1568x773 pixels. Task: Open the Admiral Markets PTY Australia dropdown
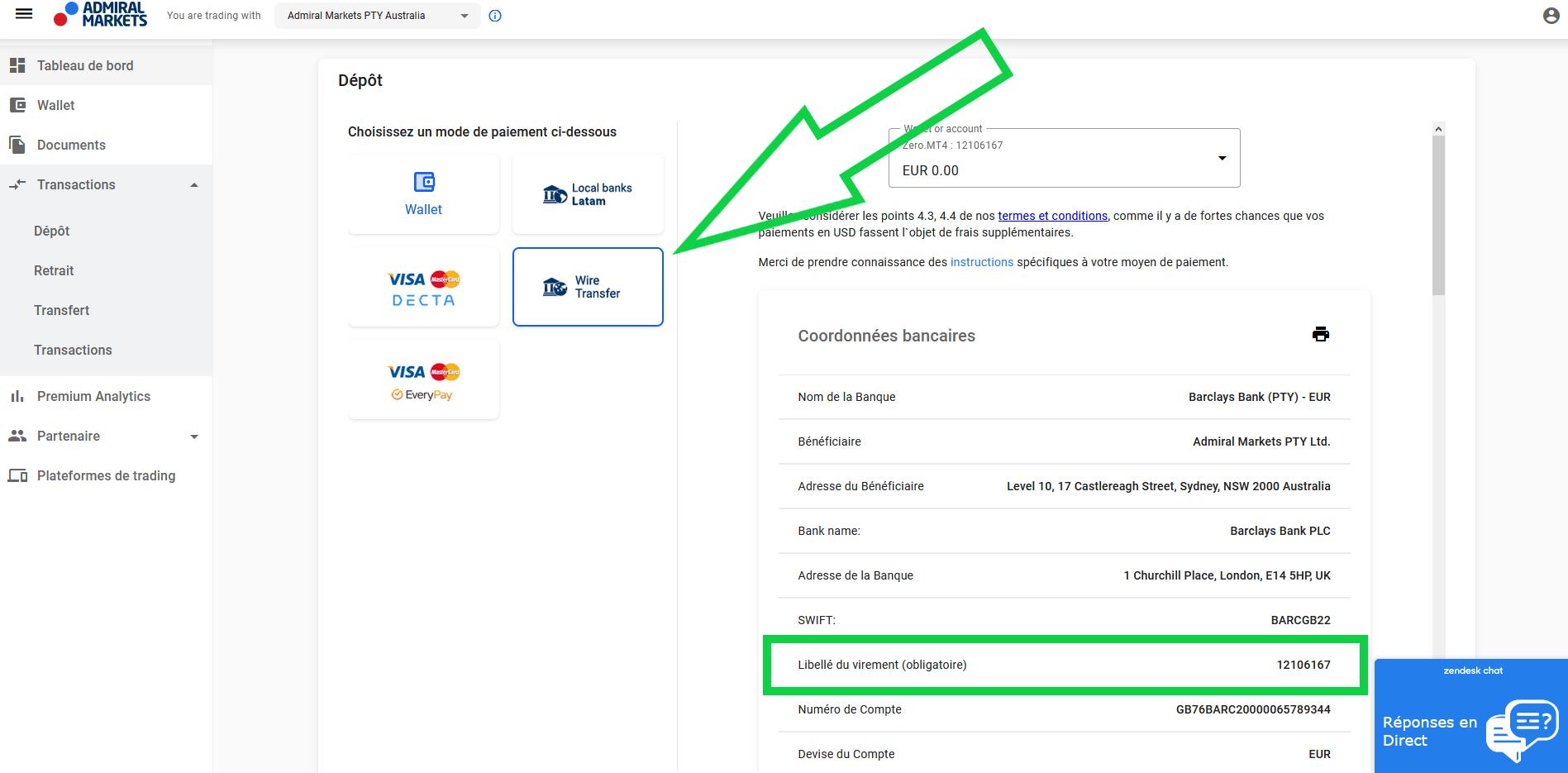point(377,16)
